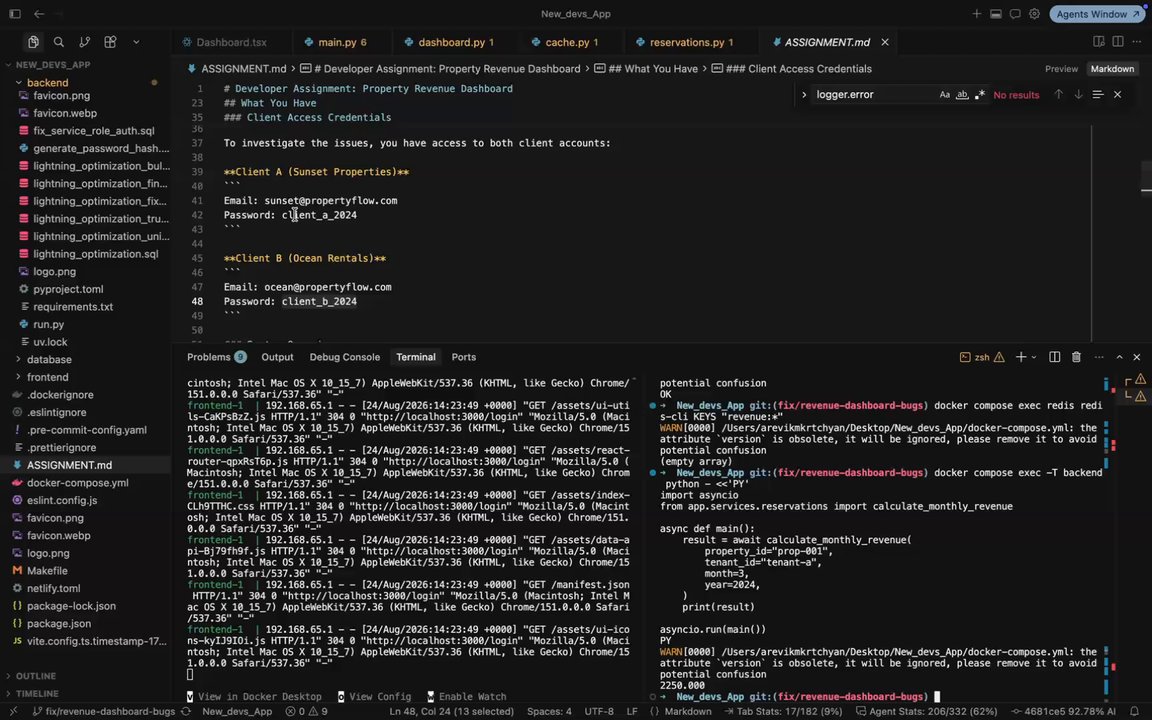This screenshot has width=1152, height=720.
Task: Open docker-compose.yml in explorer
Action: [78, 483]
